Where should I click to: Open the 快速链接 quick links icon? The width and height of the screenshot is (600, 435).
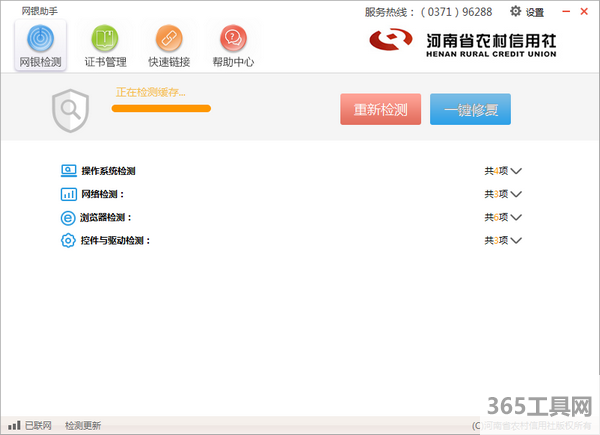pyautogui.click(x=169, y=40)
